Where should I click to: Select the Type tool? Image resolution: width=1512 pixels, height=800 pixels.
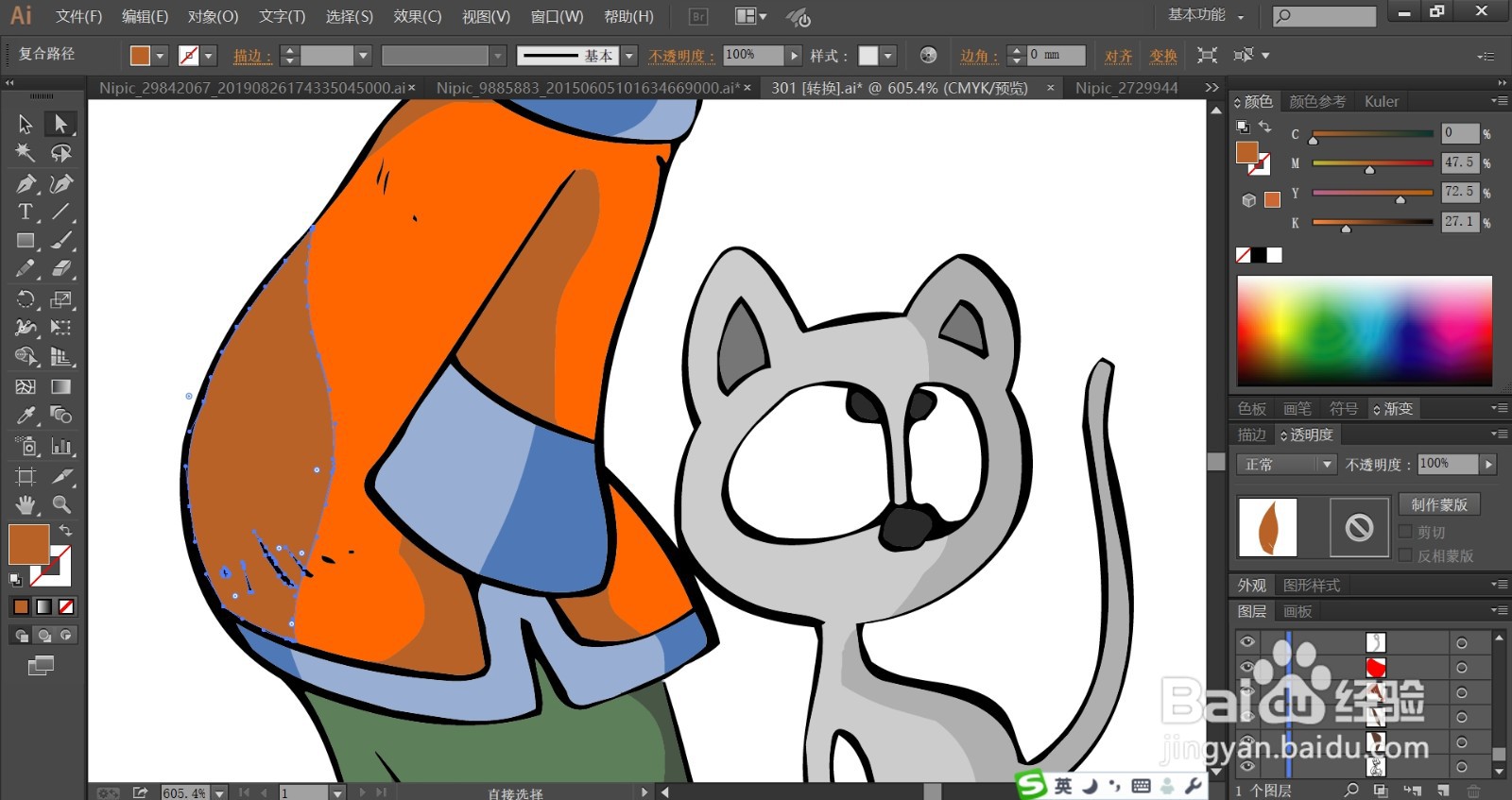point(26,212)
